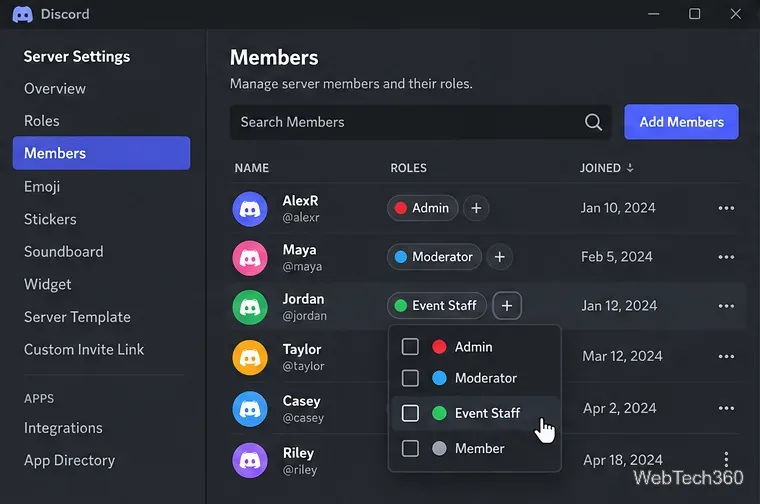The image size is (760, 504).
Task: Open Custom Invite Link settings
Action: pos(84,349)
